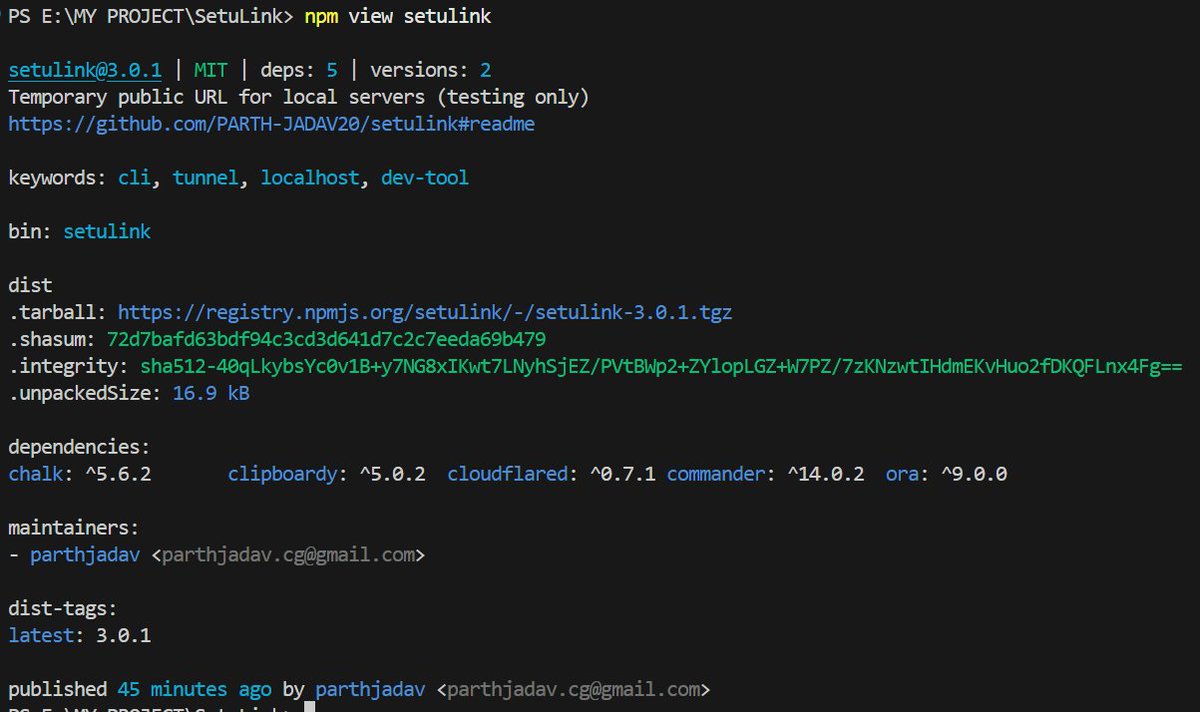Click the commander version ^14.0.2
The width and height of the screenshot is (1200, 712).
(826, 474)
